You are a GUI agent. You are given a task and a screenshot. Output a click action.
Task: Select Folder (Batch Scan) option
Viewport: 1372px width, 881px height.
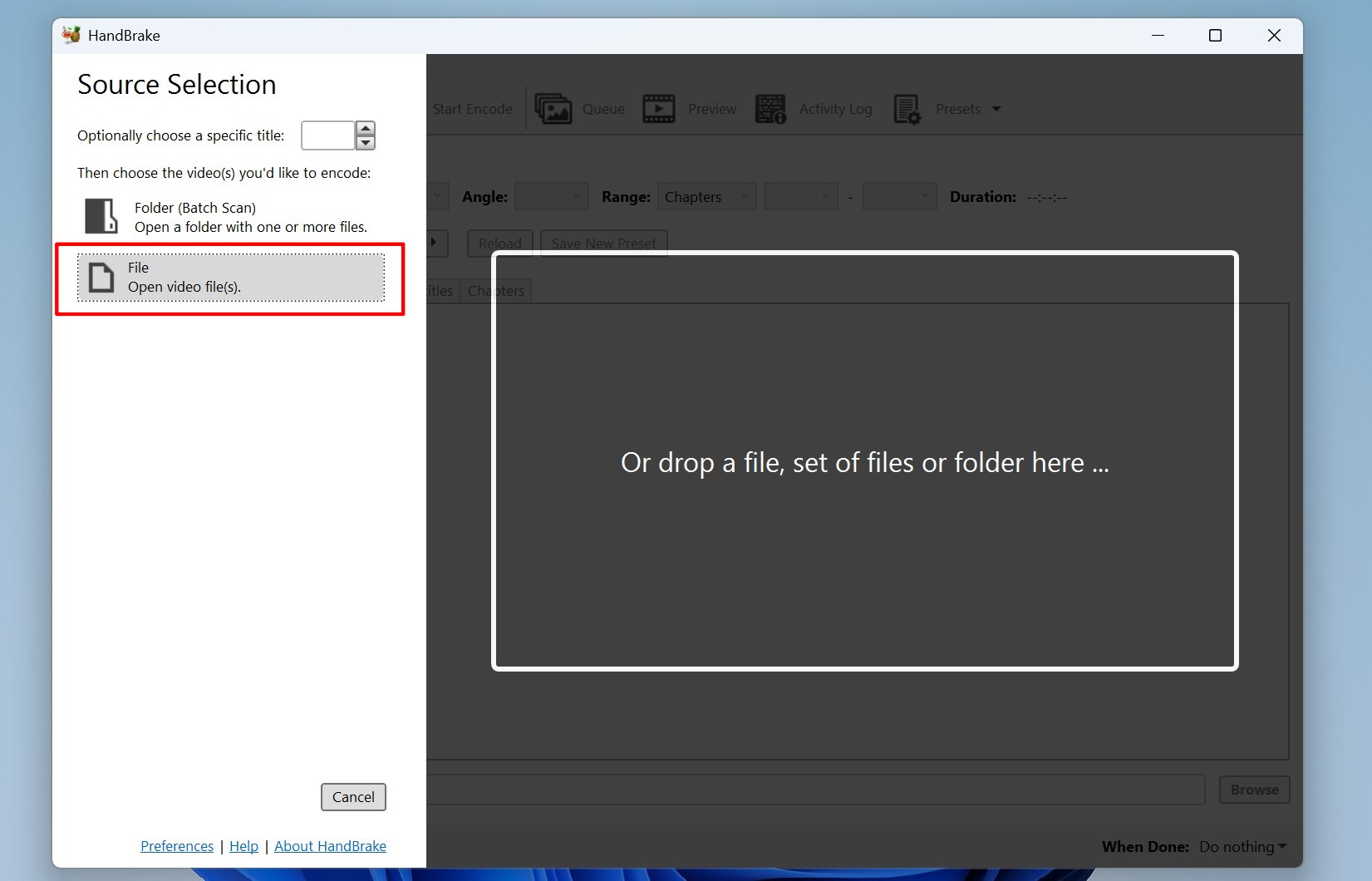coord(231,217)
